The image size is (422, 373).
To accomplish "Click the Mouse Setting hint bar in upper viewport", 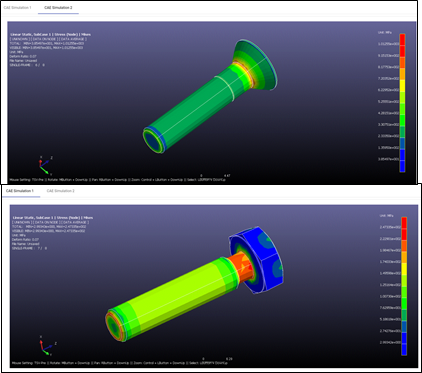I will click(117, 180).
